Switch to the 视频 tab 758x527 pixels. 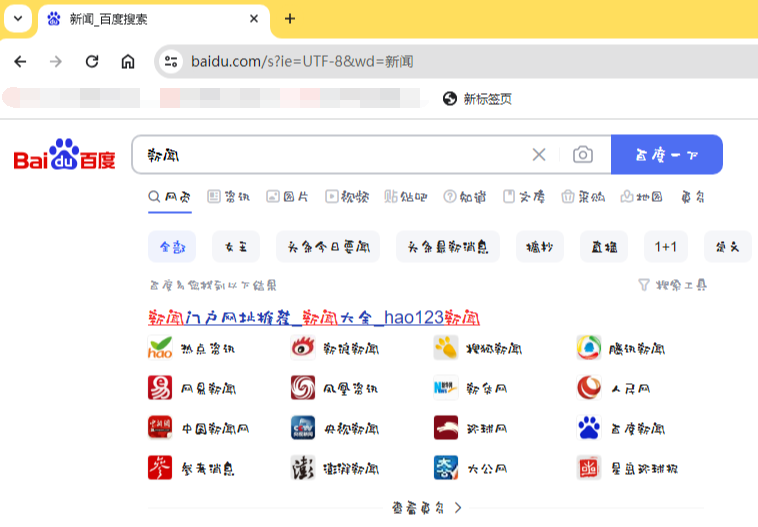[347, 197]
